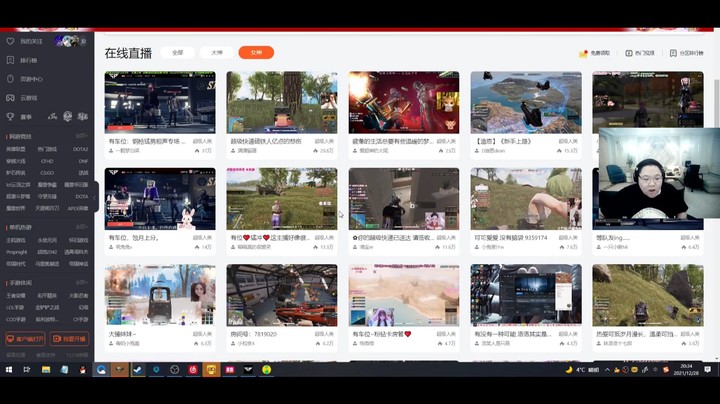Open the Windows Start menu

point(9,370)
